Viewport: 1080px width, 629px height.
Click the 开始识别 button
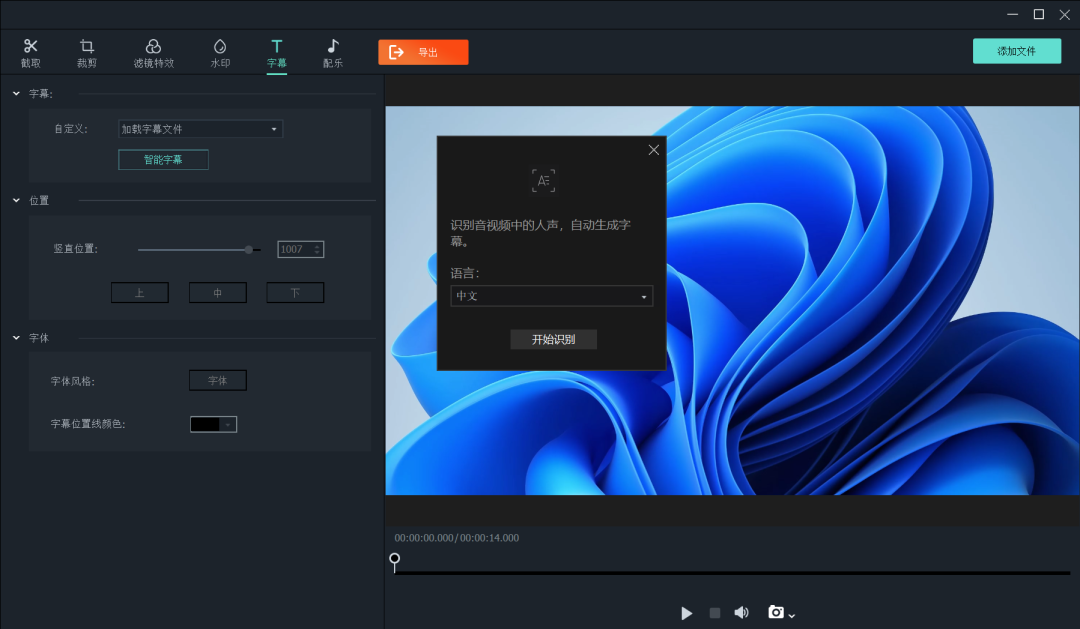(553, 340)
